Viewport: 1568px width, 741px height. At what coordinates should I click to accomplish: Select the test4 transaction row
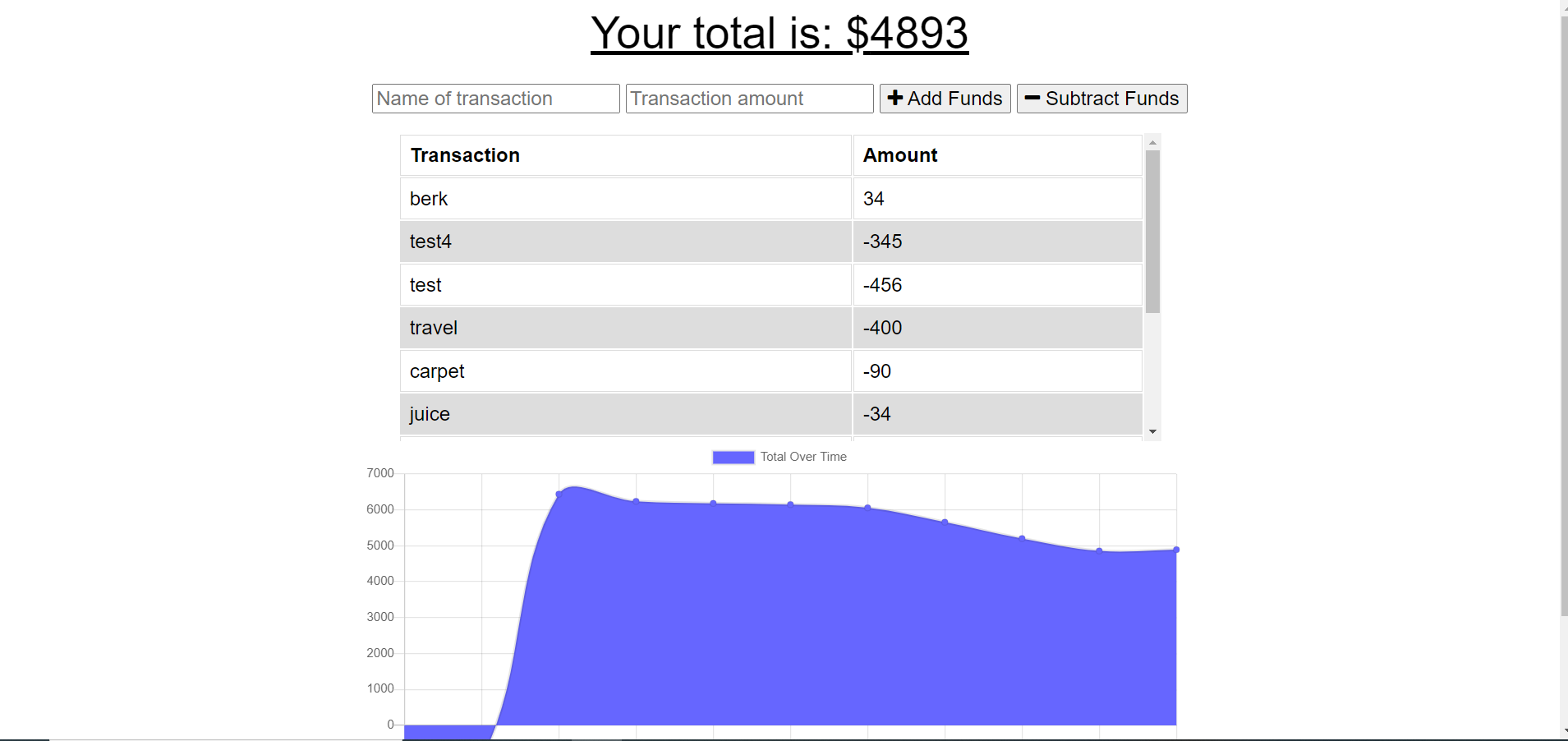pyautogui.click(x=624, y=241)
